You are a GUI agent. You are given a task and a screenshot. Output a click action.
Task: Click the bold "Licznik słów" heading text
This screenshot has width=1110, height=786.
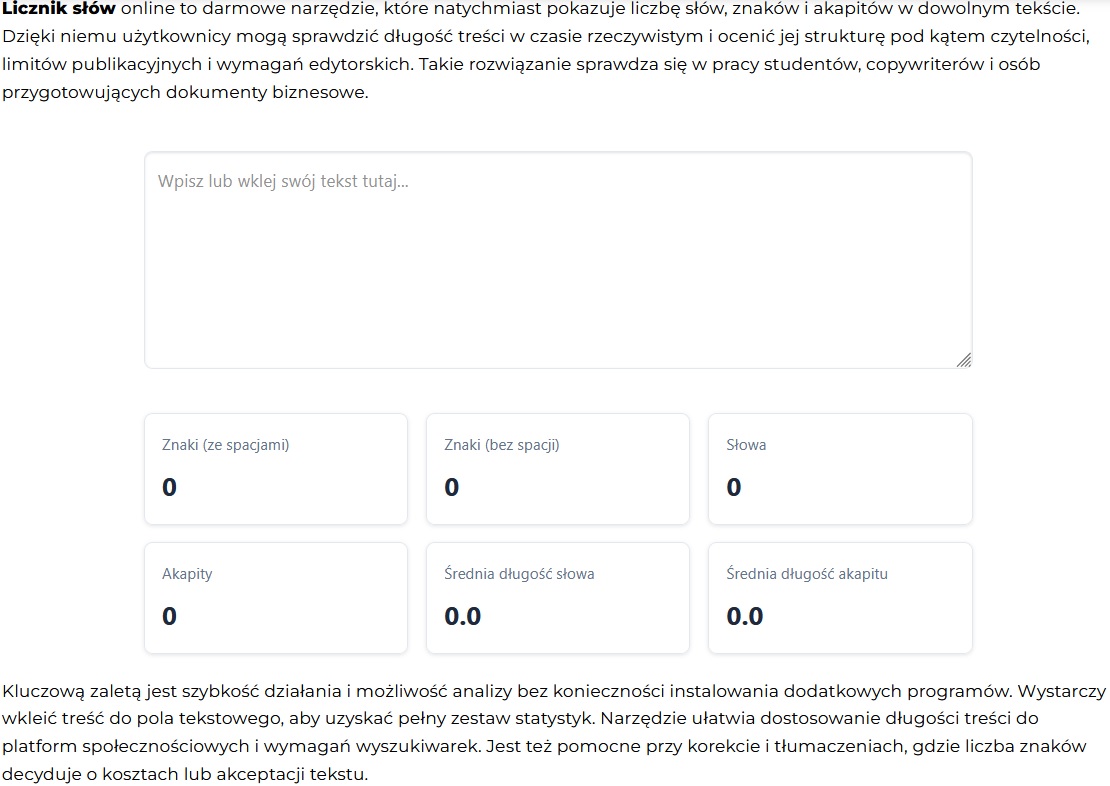click(59, 8)
